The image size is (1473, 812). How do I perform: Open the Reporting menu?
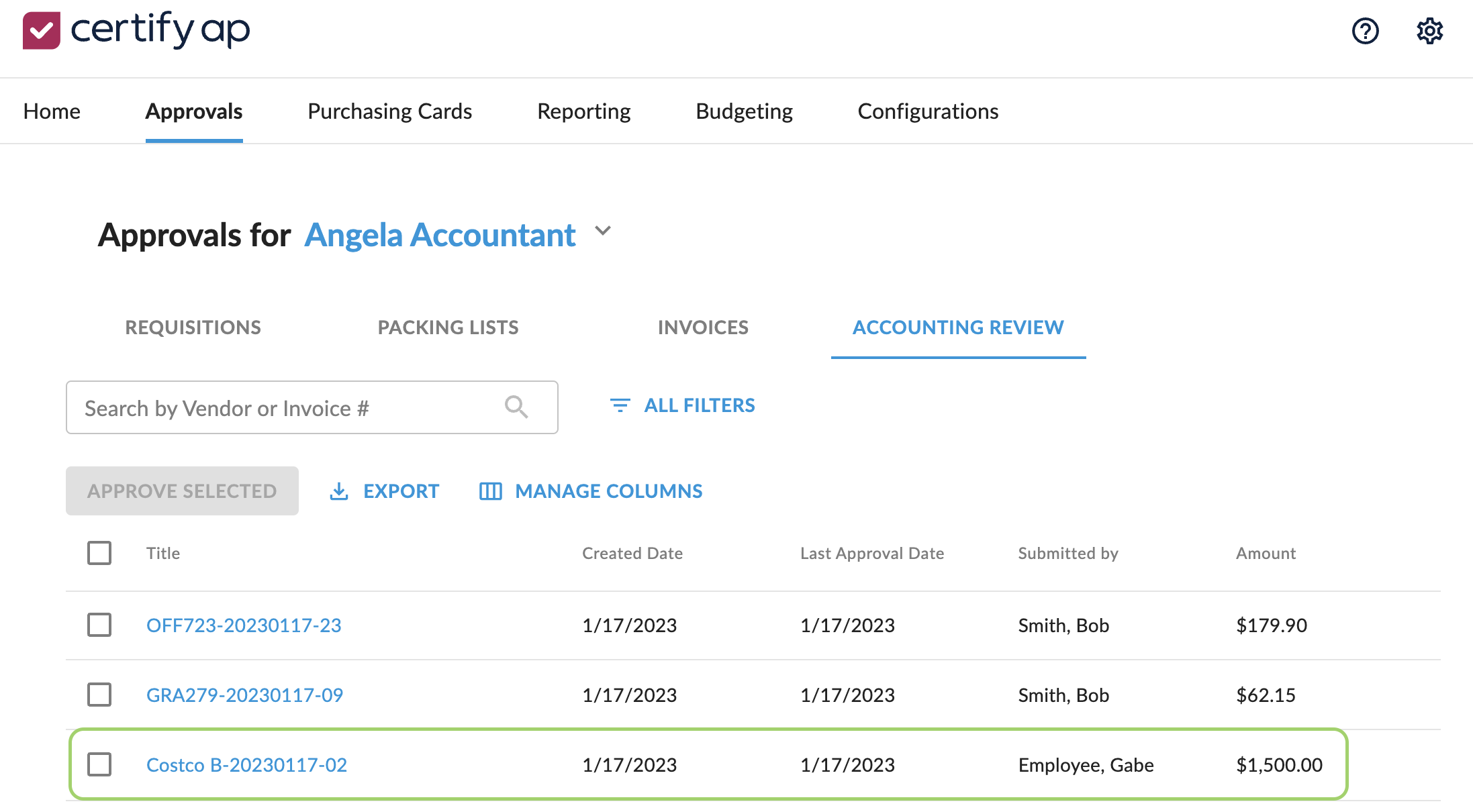[584, 111]
